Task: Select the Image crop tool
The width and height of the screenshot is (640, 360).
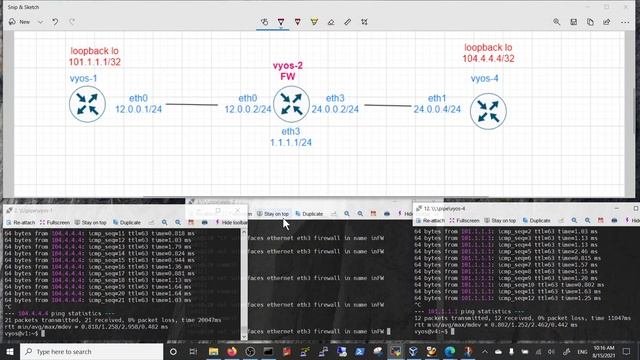Action: click(364, 22)
